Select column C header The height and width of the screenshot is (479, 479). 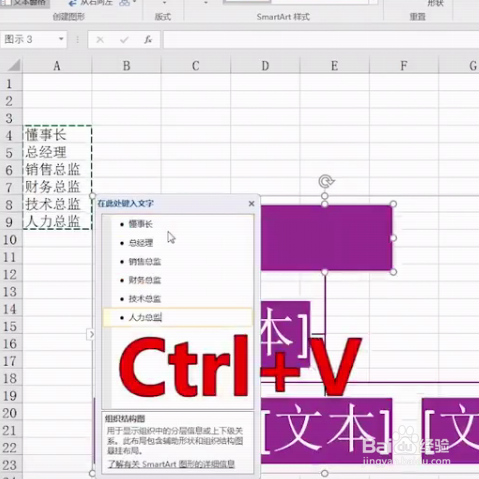point(196,66)
